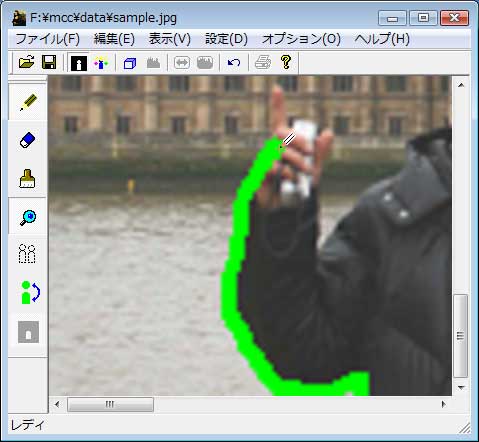Choose the paint brush fill tool
Screen dimensions: 479x442
27,178
